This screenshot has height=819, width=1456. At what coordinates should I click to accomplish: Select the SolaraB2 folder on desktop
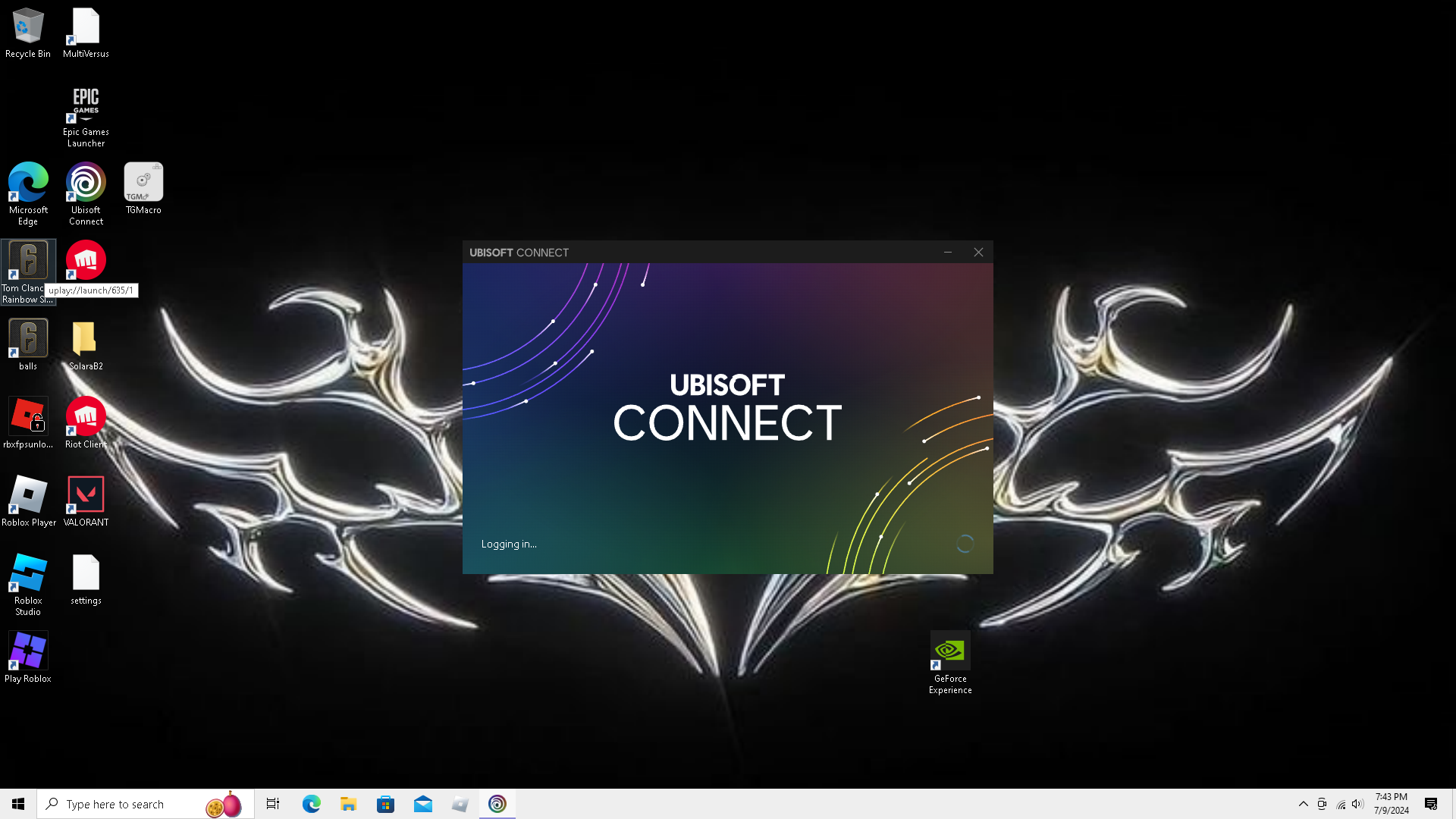pyautogui.click(x=86, y=339)
